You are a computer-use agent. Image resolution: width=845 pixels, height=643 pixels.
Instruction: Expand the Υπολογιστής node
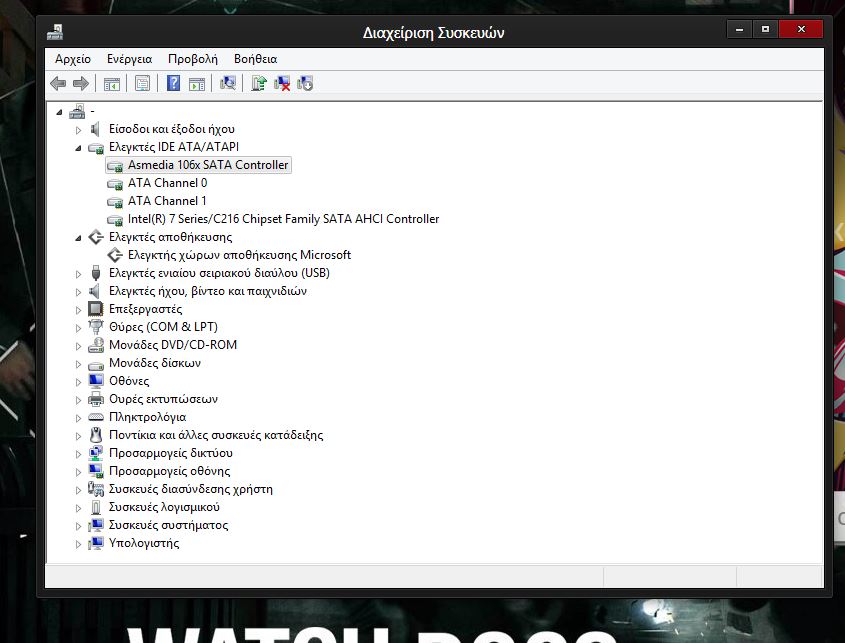coord(78,544)
